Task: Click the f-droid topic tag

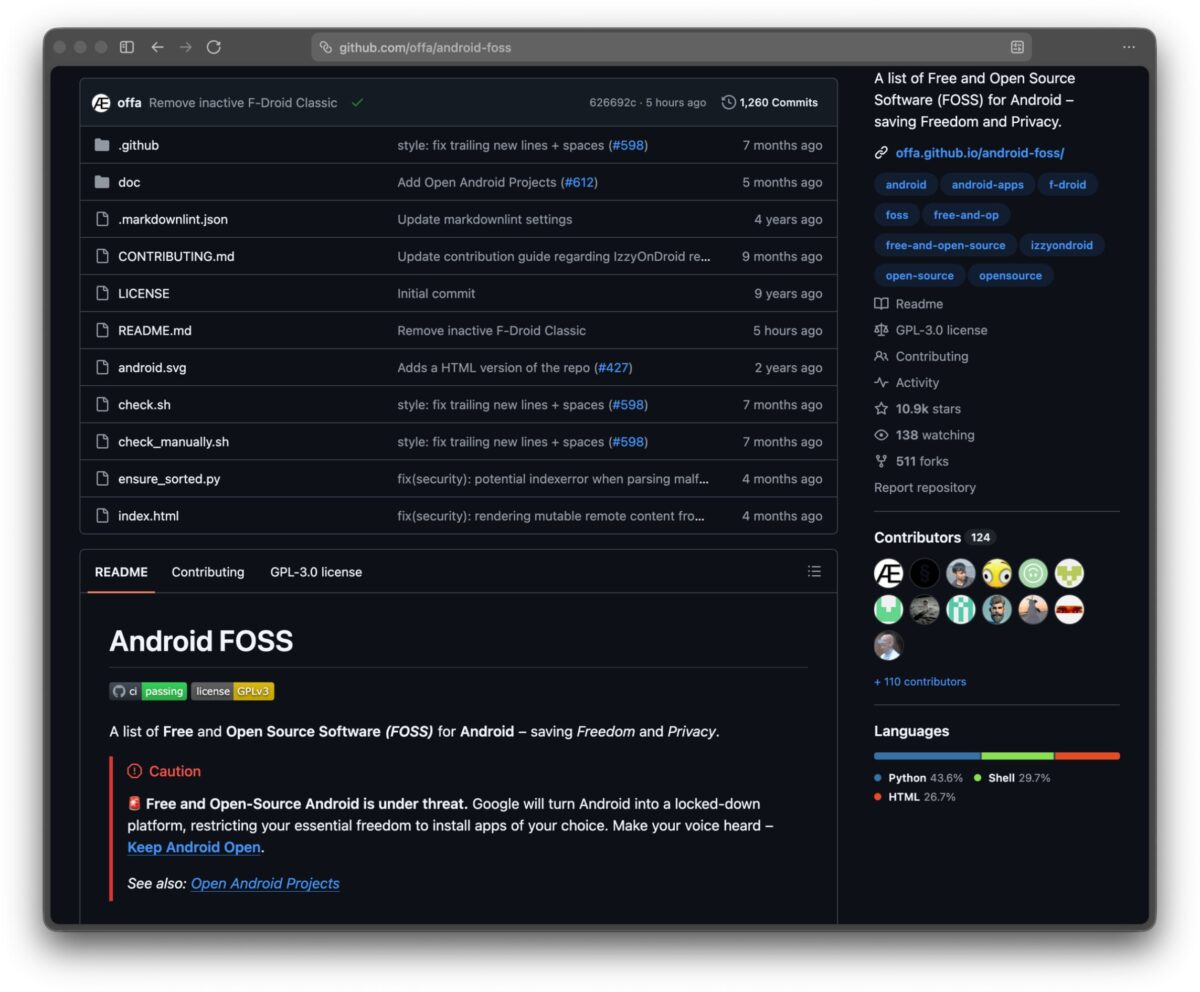Action: click(1067, 185)
